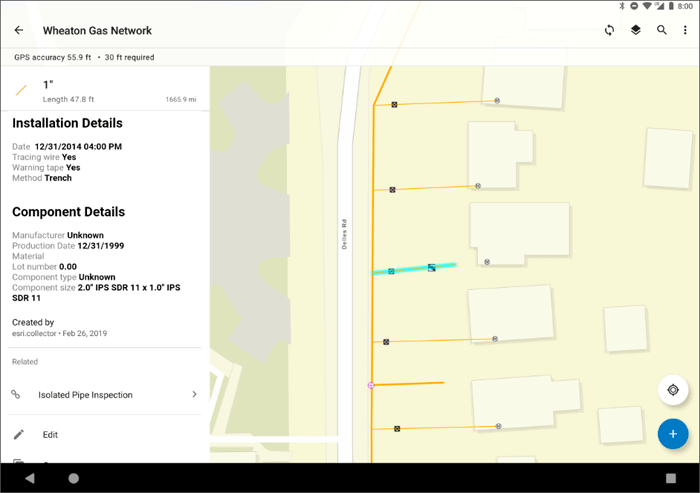Tap 'esri.collector · Feb 26, 2019' text
Image resolution: width=700 pixels, height=493 pixels.
[59, 334]
